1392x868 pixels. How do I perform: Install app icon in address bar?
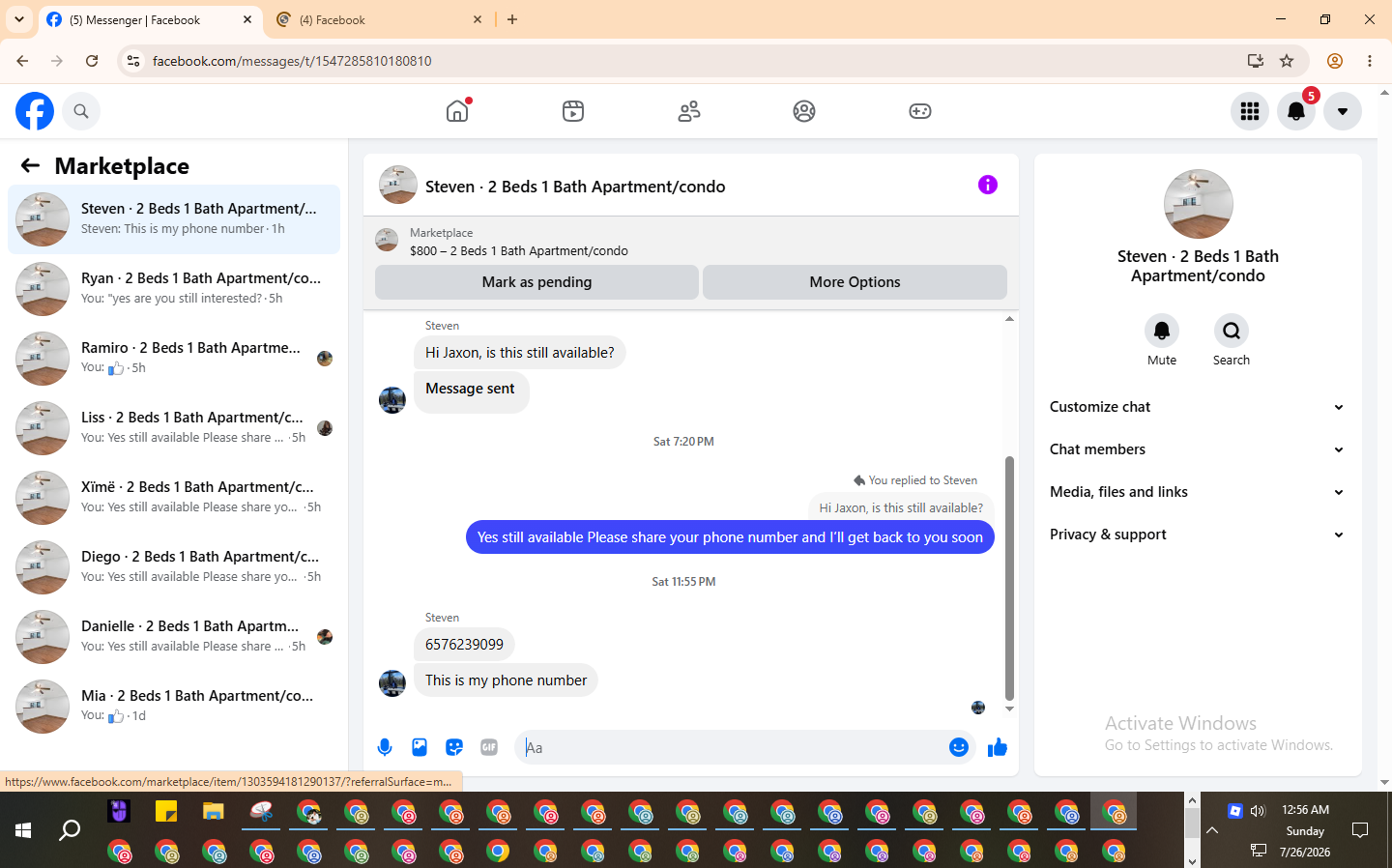click(x=1256, y=61)
